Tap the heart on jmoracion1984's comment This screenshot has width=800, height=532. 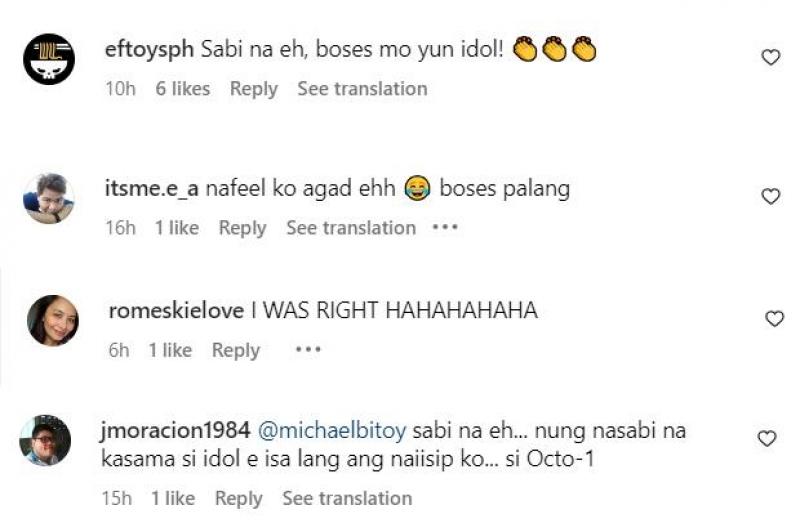(x=767, y=439)
